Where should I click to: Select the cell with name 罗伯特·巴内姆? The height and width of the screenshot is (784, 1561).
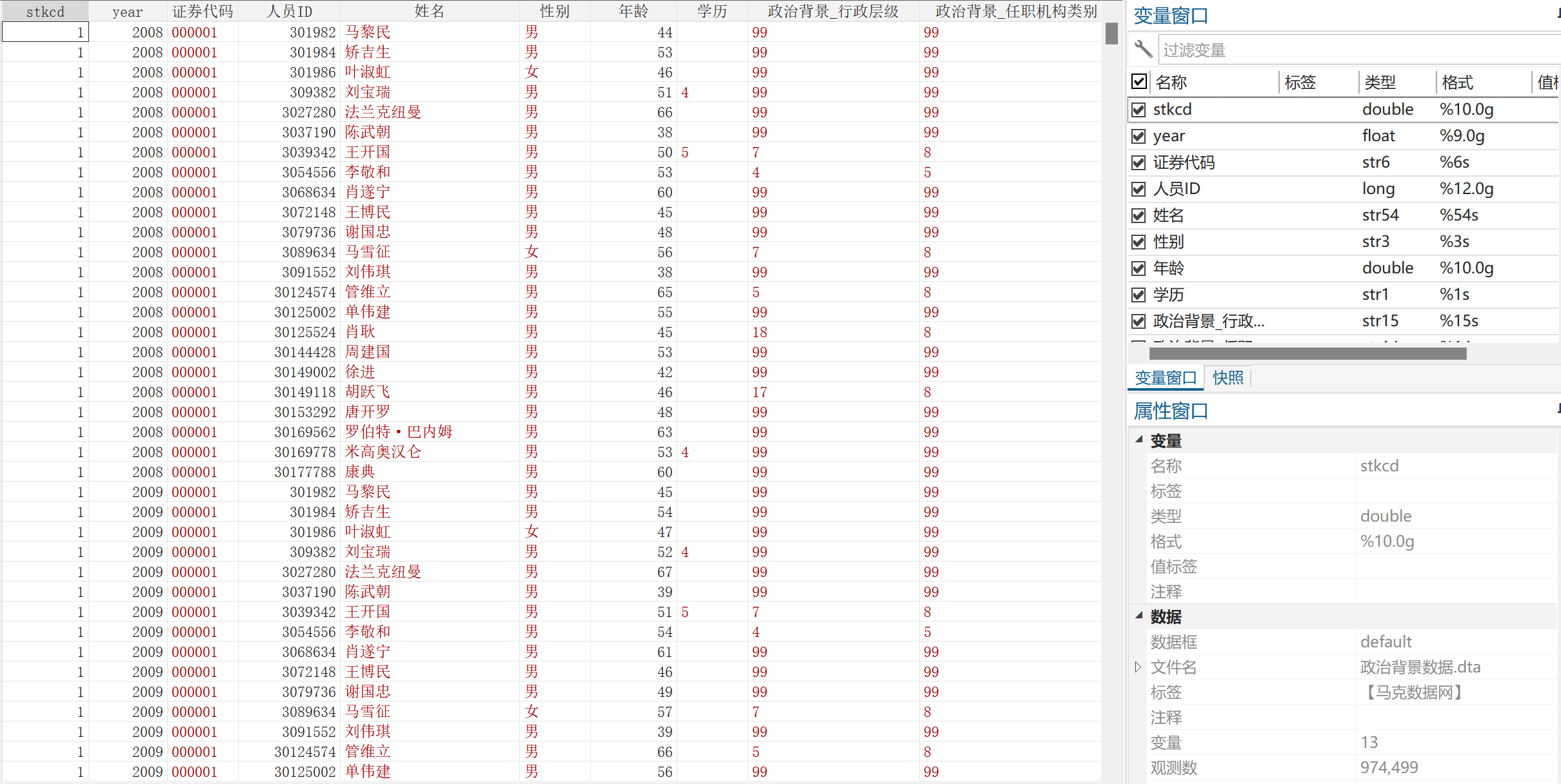coord(399,432)
